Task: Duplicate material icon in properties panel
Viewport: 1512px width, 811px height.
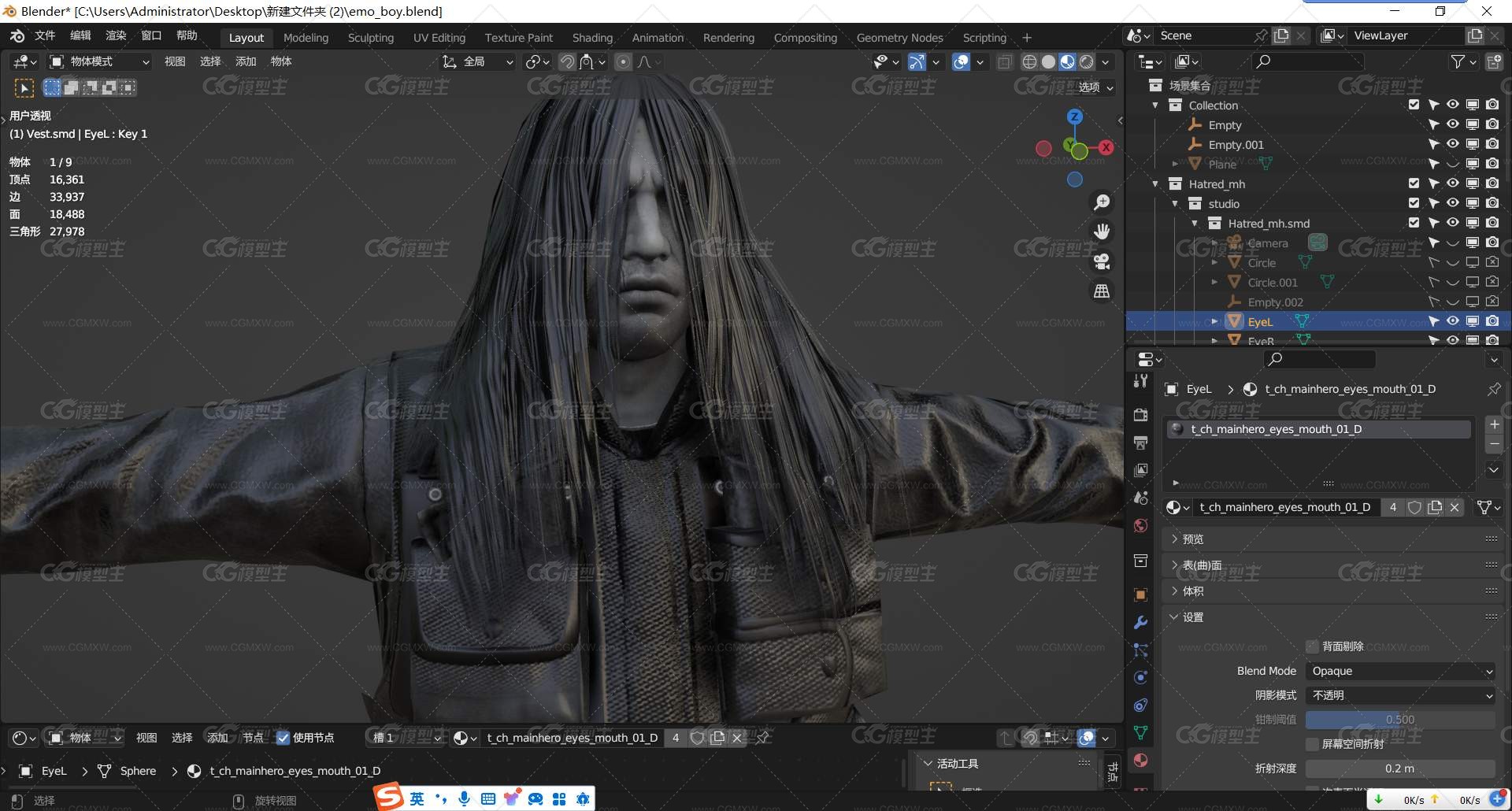Action: tap(1435, 508)
